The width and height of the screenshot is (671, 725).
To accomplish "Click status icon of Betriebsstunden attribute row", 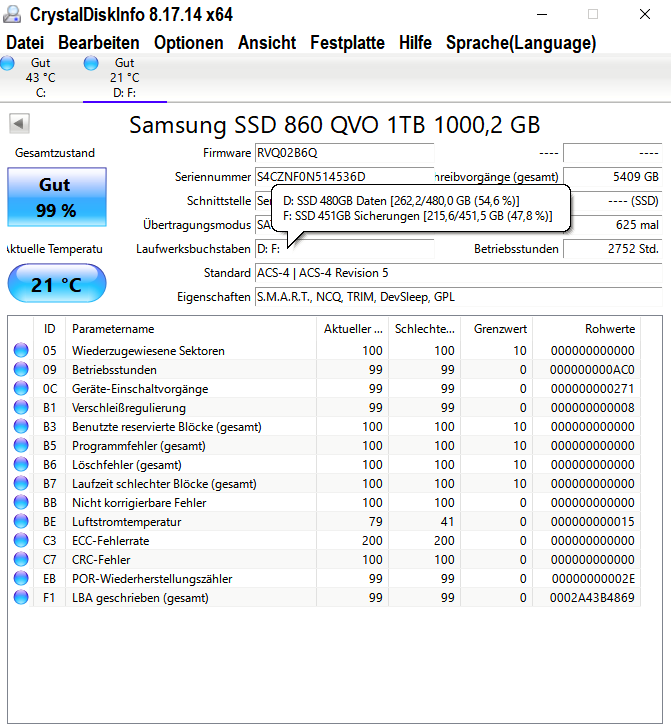I will point(21,369).
